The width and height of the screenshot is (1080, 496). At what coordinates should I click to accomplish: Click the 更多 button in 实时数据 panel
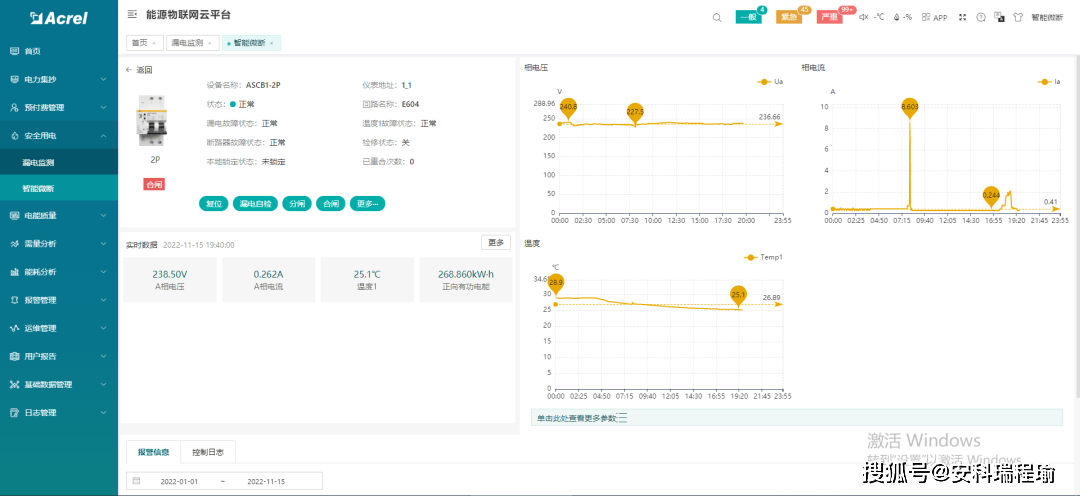[496, 242]
